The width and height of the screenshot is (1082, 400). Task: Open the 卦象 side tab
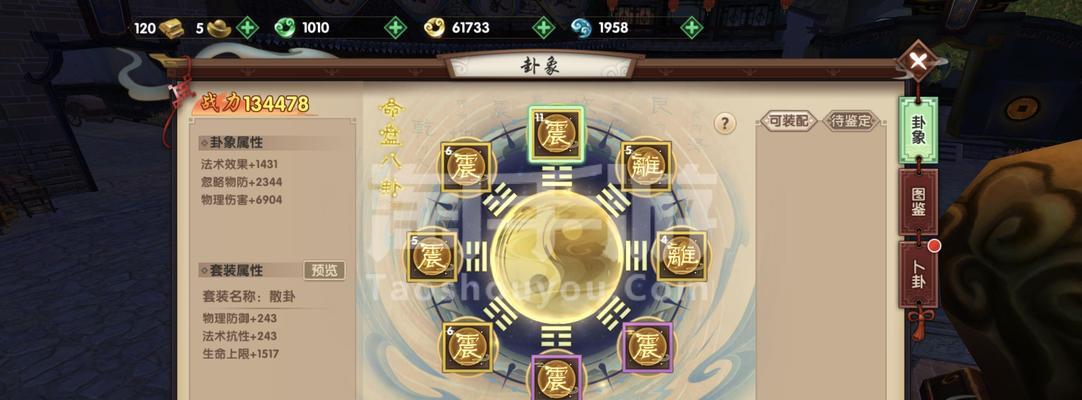pos(918,130)
